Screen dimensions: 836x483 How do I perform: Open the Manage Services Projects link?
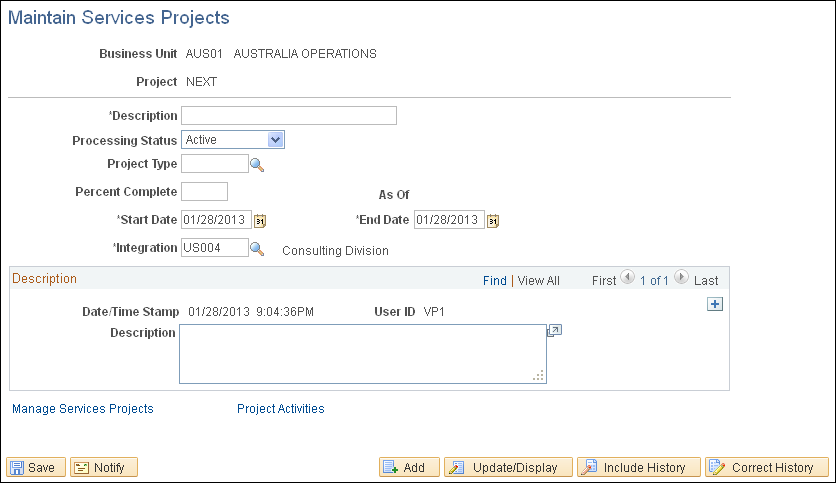pos(83,409)
